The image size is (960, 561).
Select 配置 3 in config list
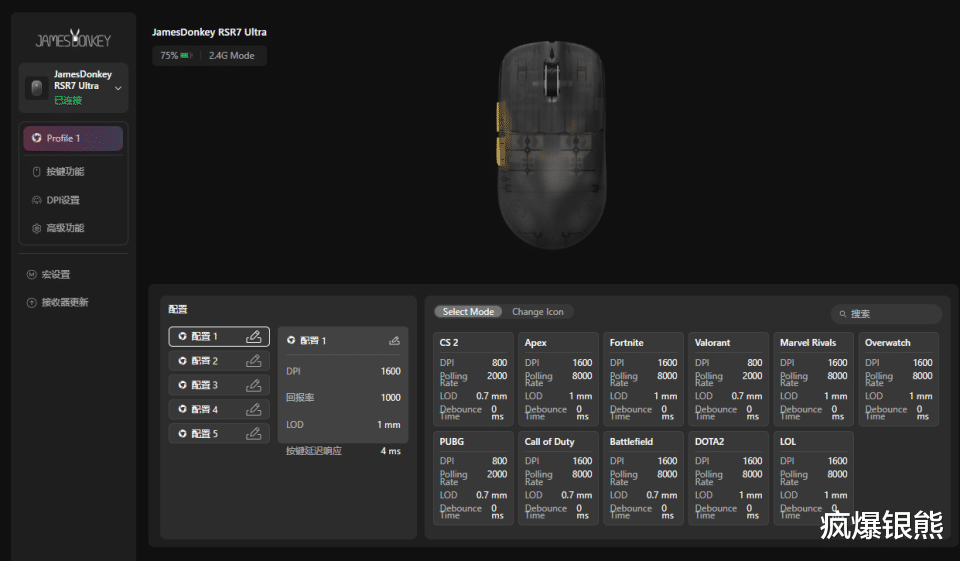coord(219,385)
